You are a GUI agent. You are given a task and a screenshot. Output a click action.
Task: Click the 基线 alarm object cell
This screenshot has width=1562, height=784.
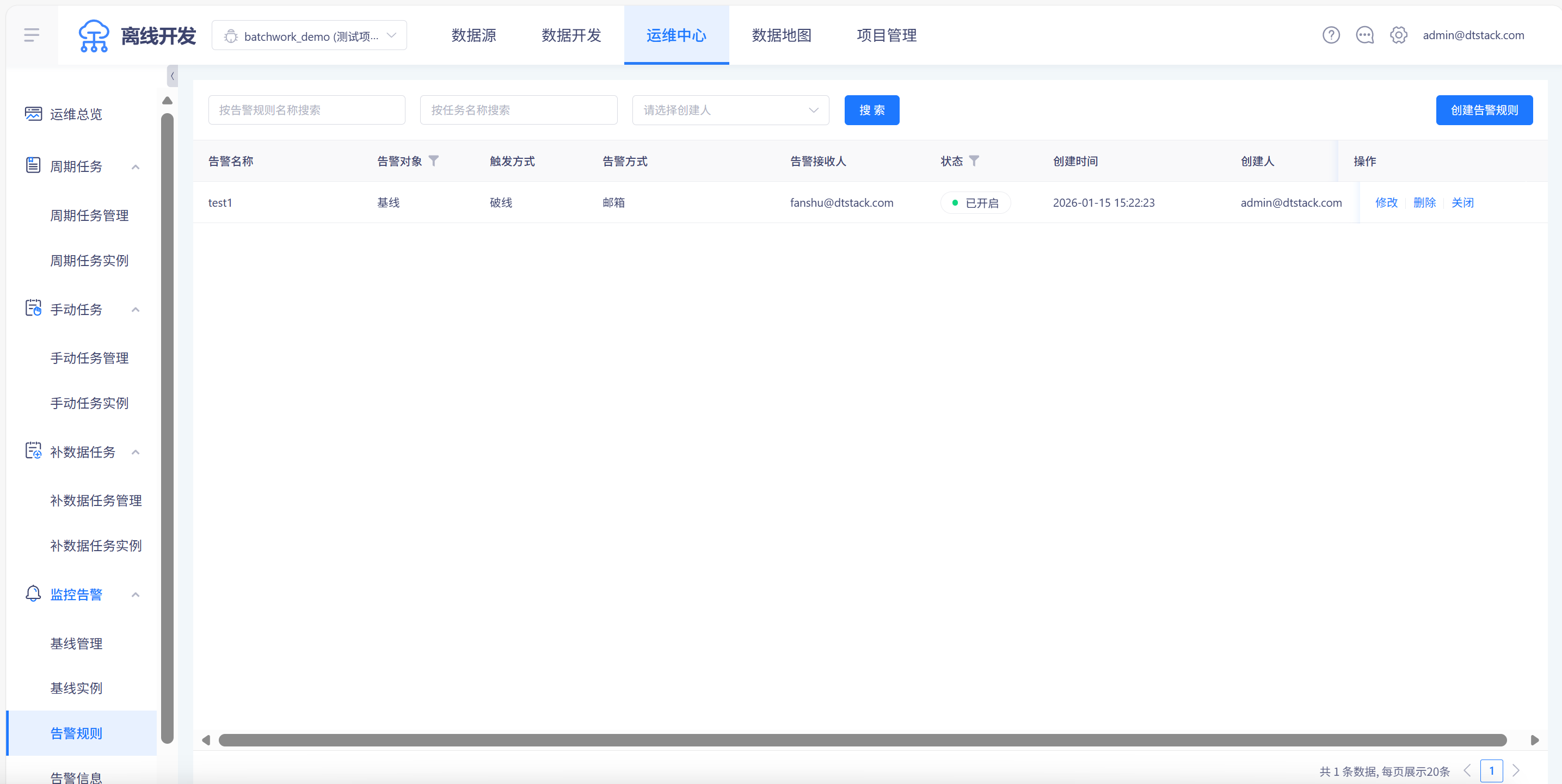click(x=388, y=202)
